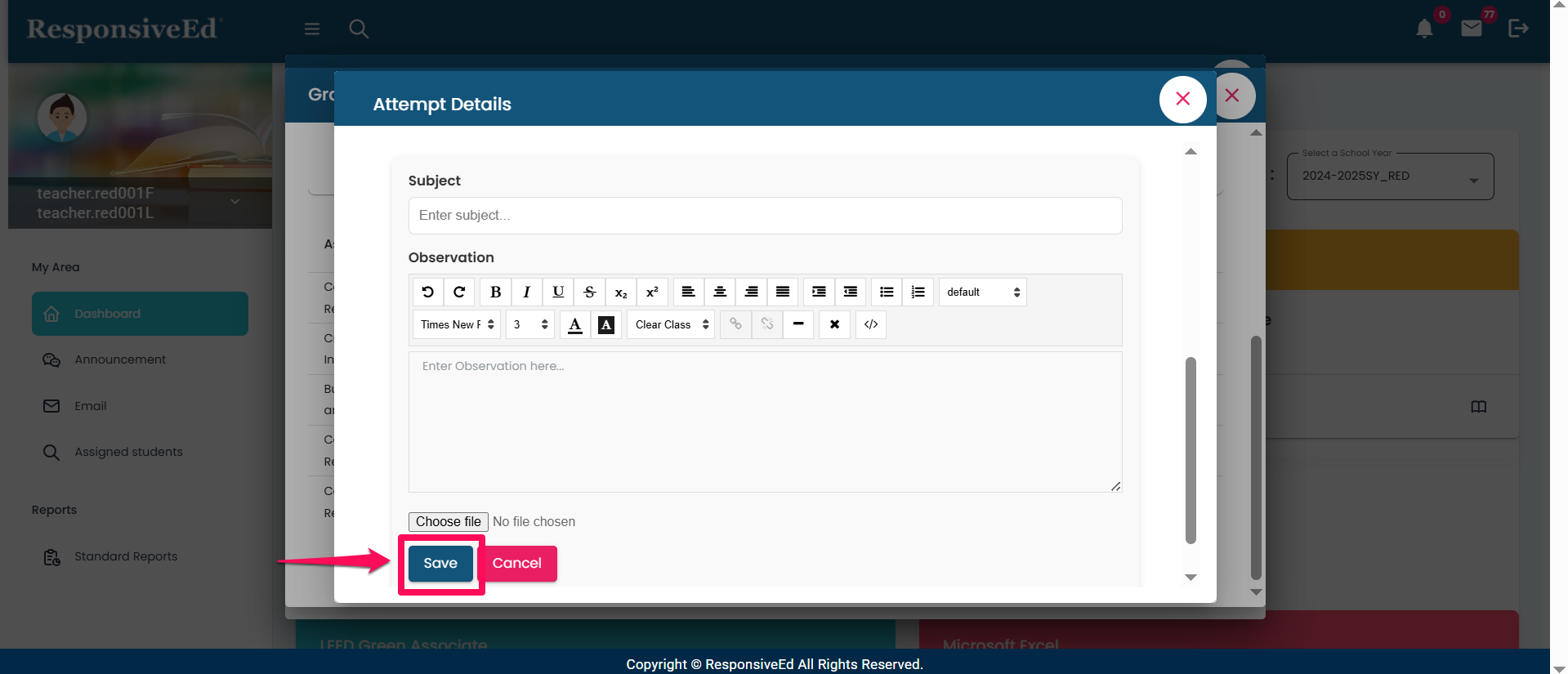Screen dimensions: 1568x674
Task: Expand the Clear Class dropdown
Action: coord(671,324)
